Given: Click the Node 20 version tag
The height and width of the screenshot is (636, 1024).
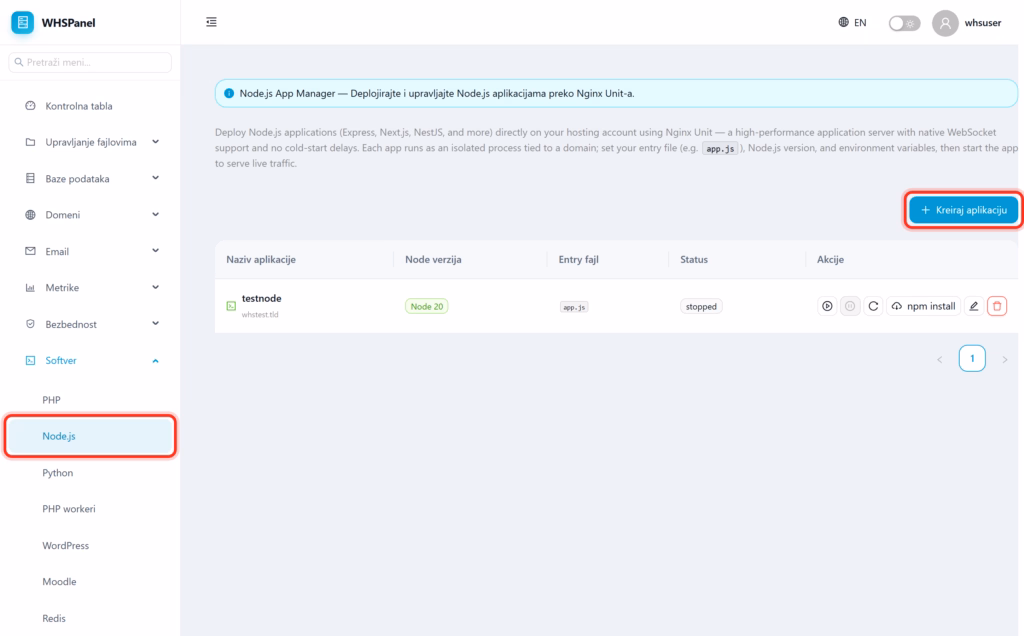Looking at the screenshot, I should (426, 306).
